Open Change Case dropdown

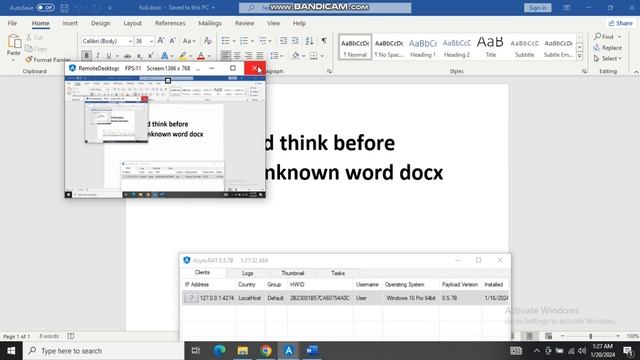pyautogui.click(x=189, y=41)
